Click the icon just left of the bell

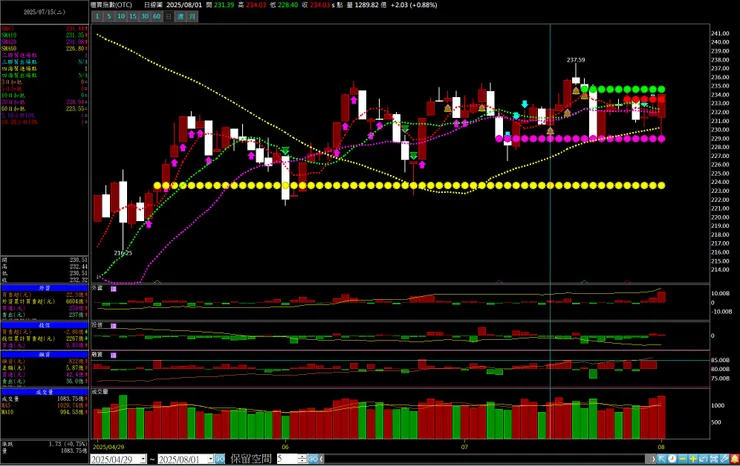coord(724,458)
